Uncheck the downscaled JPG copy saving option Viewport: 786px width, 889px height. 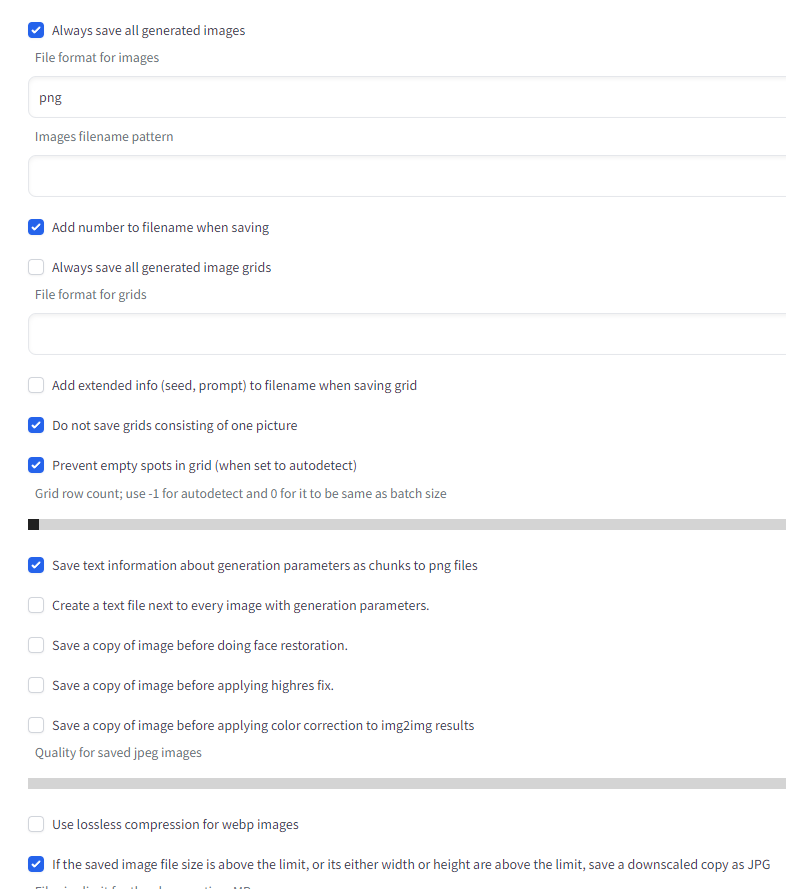(36, 864)
